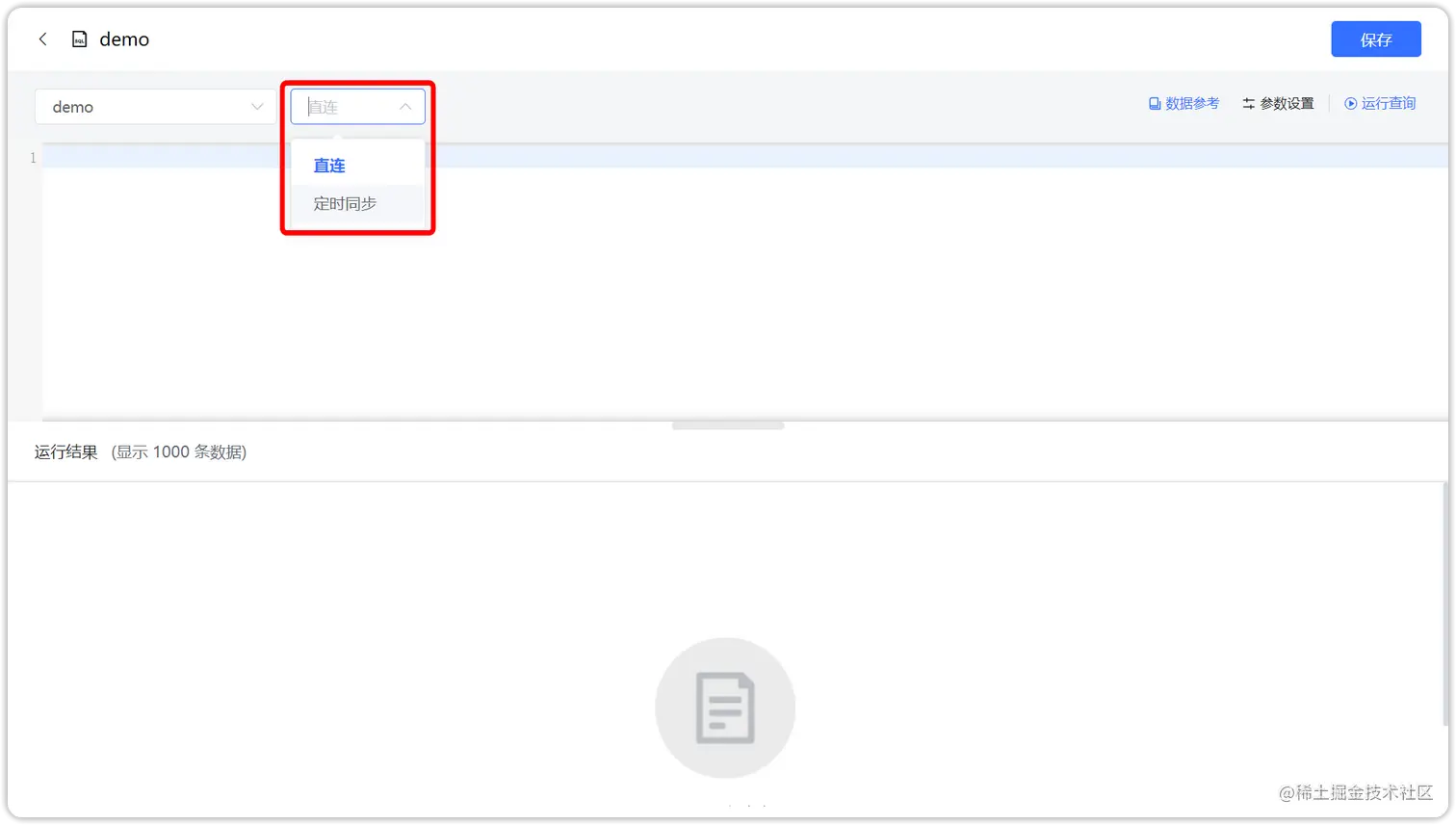Viewport: 1456px width, 825px height.
Task: Click the results panel vertical scrollbar
Action: (x=1444, y=605)
